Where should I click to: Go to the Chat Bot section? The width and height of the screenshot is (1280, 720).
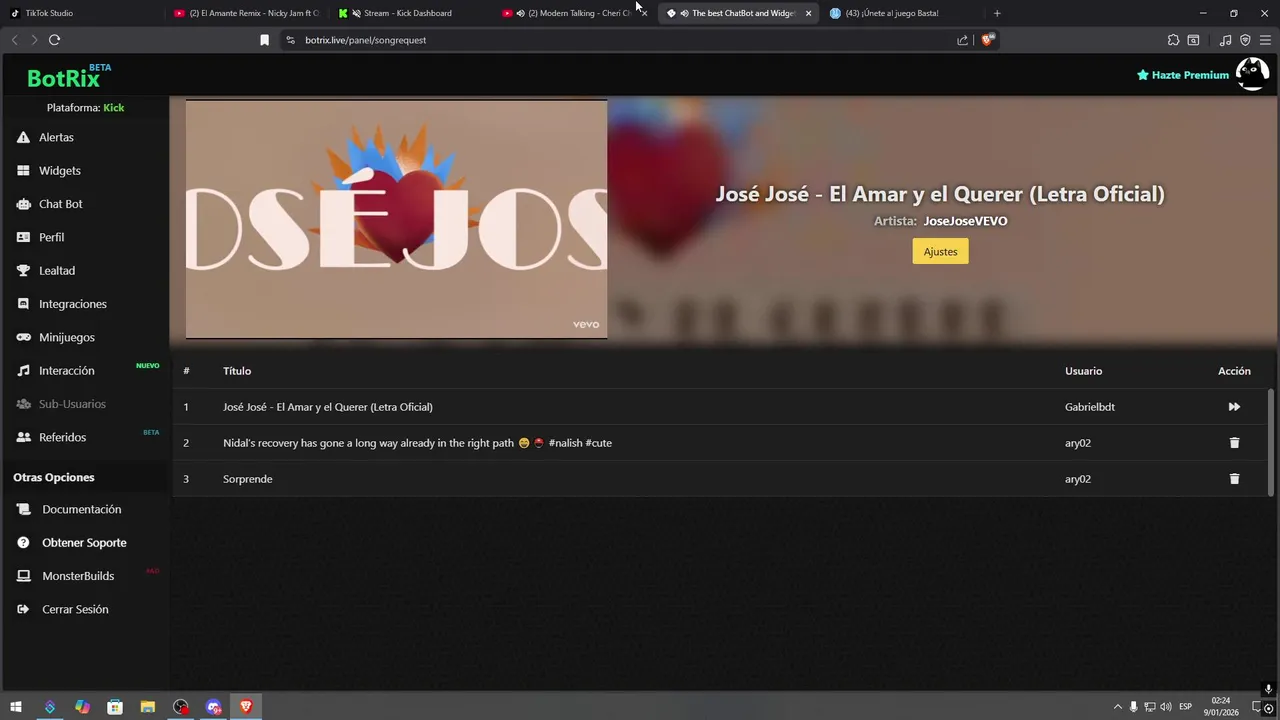point(60,204)
